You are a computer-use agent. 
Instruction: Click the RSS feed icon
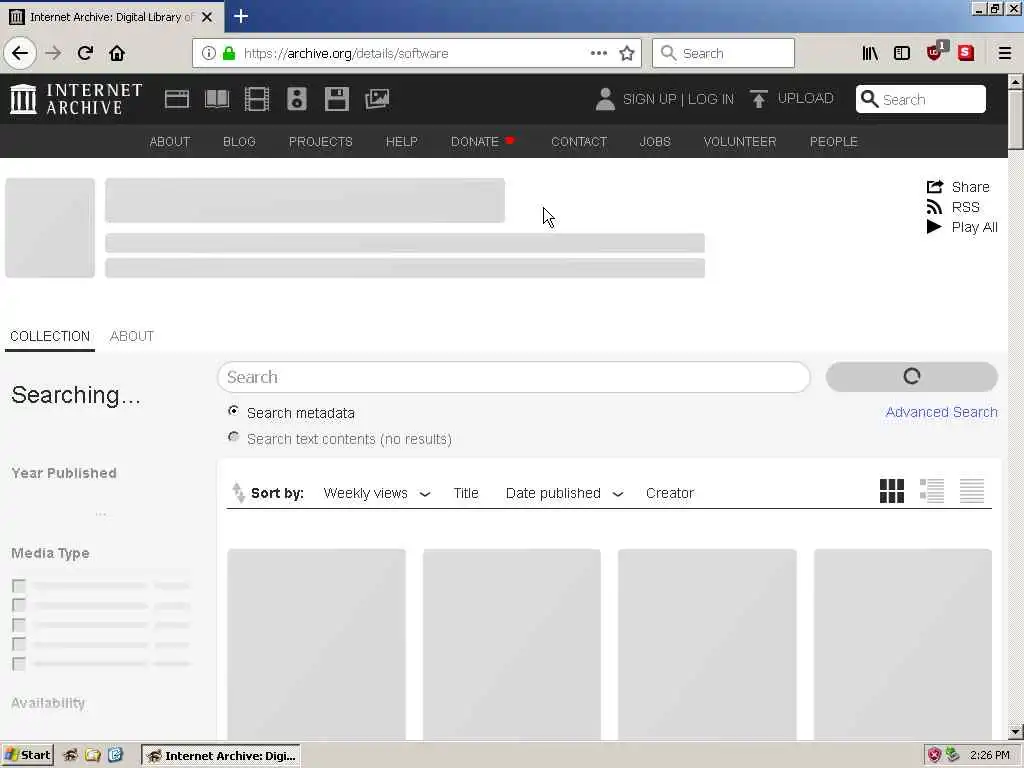click(x=935, y=208)
